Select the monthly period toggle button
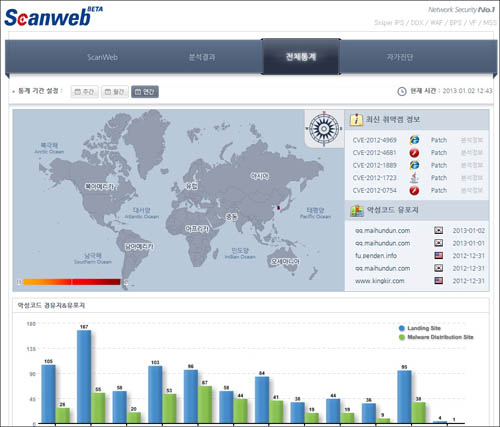 115,92
